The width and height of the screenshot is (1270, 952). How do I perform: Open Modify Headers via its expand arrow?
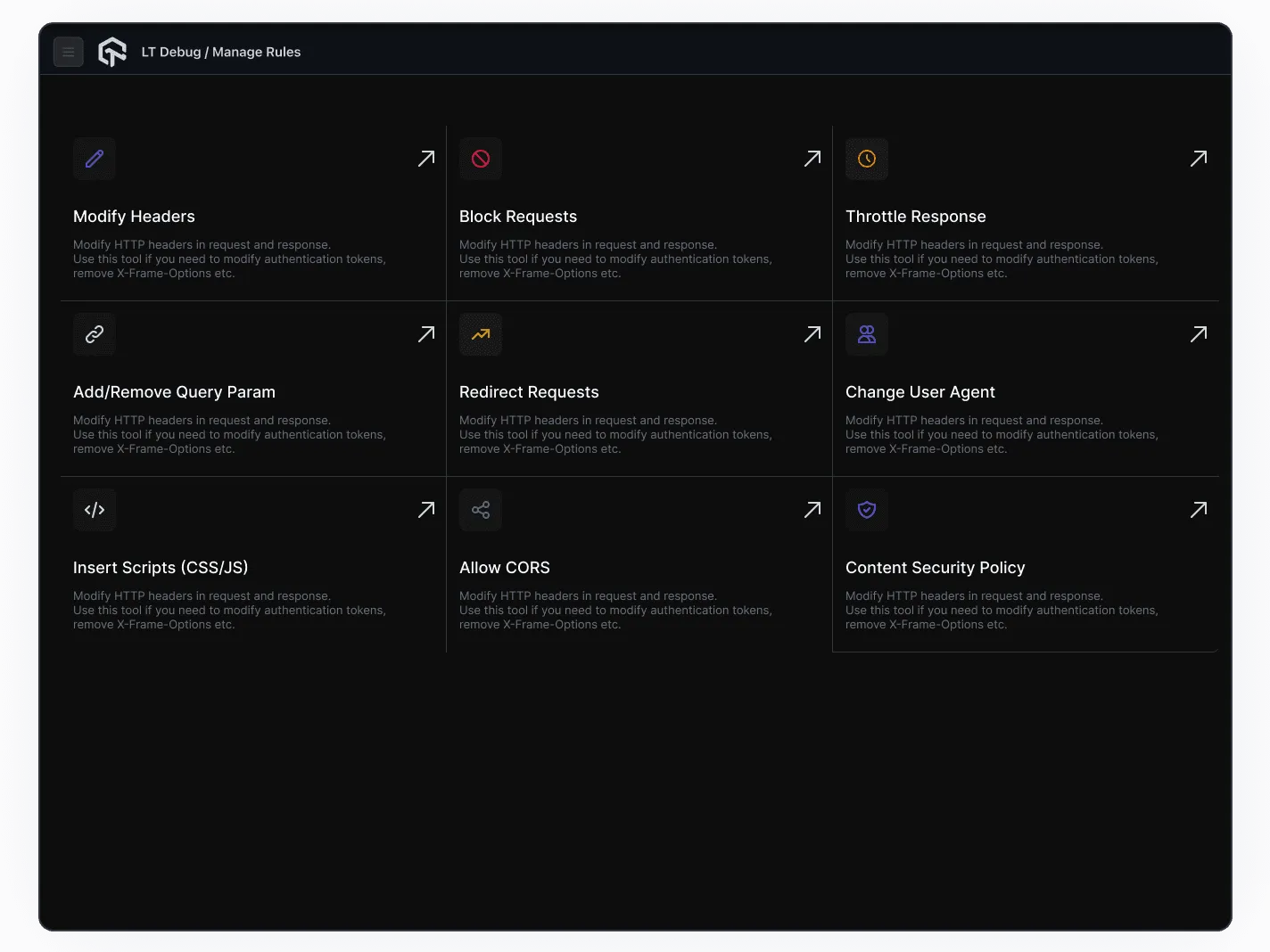tap(426, 158)
